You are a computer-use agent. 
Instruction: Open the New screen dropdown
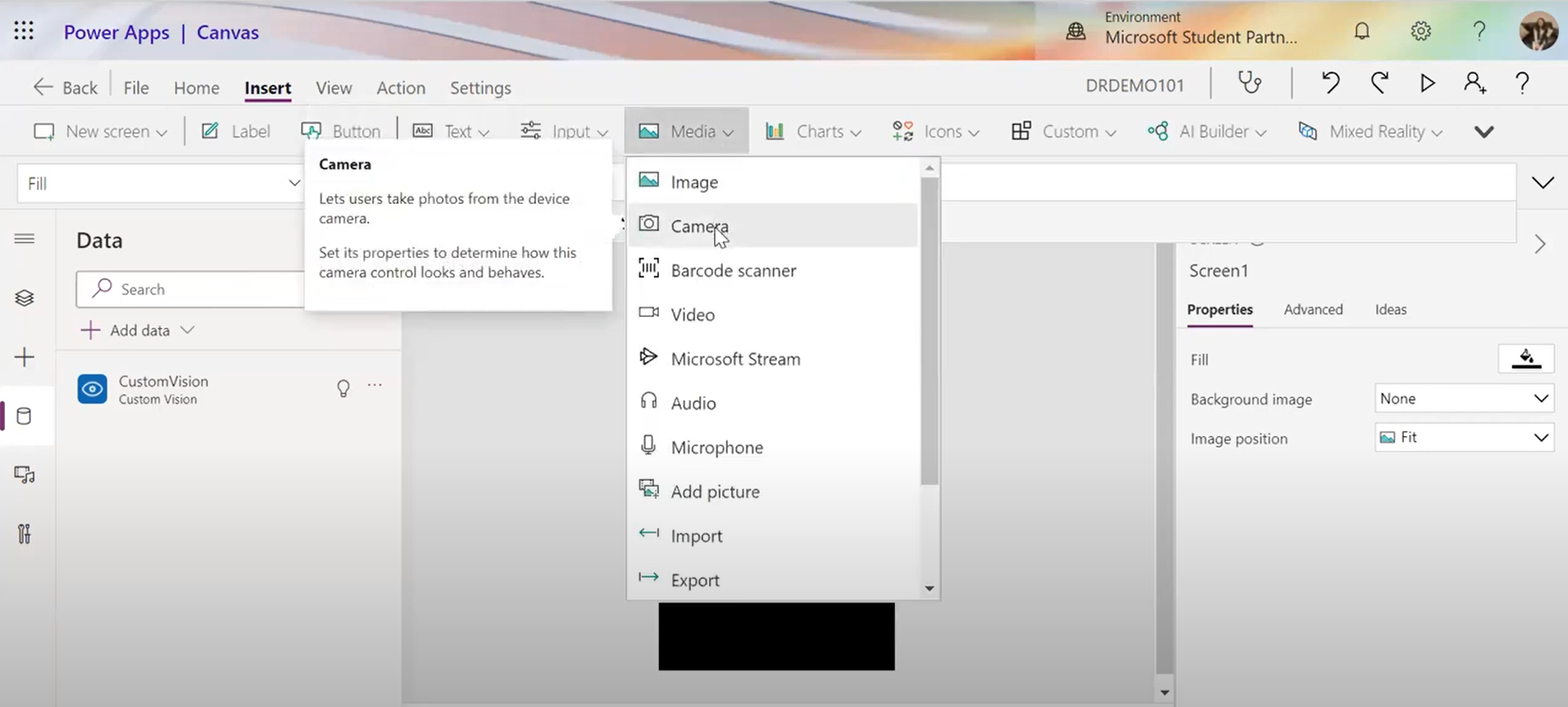point(100,131)
